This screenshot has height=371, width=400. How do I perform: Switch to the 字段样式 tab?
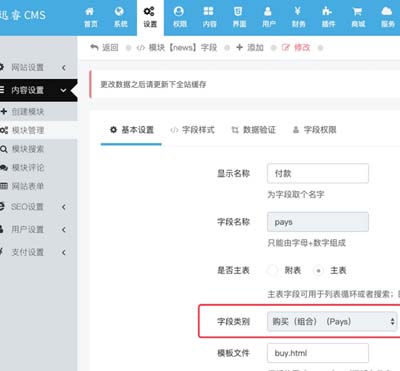click(x=193, y=130)
